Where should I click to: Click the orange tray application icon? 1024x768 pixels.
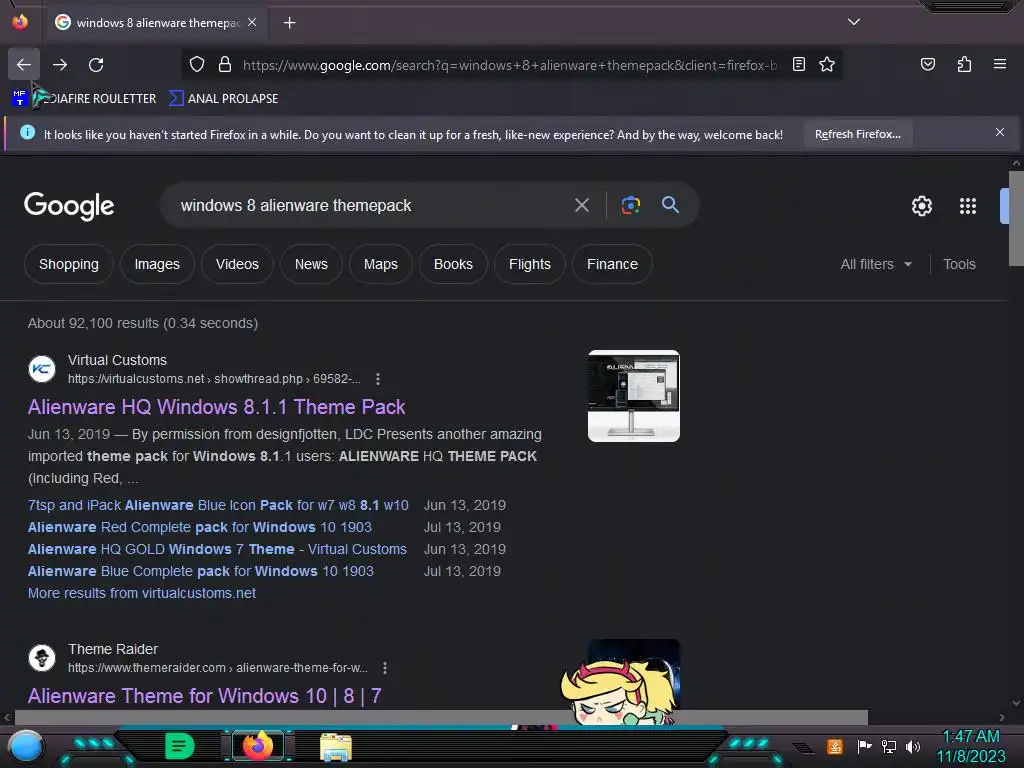pyautogui.click(x=834, y=746)
